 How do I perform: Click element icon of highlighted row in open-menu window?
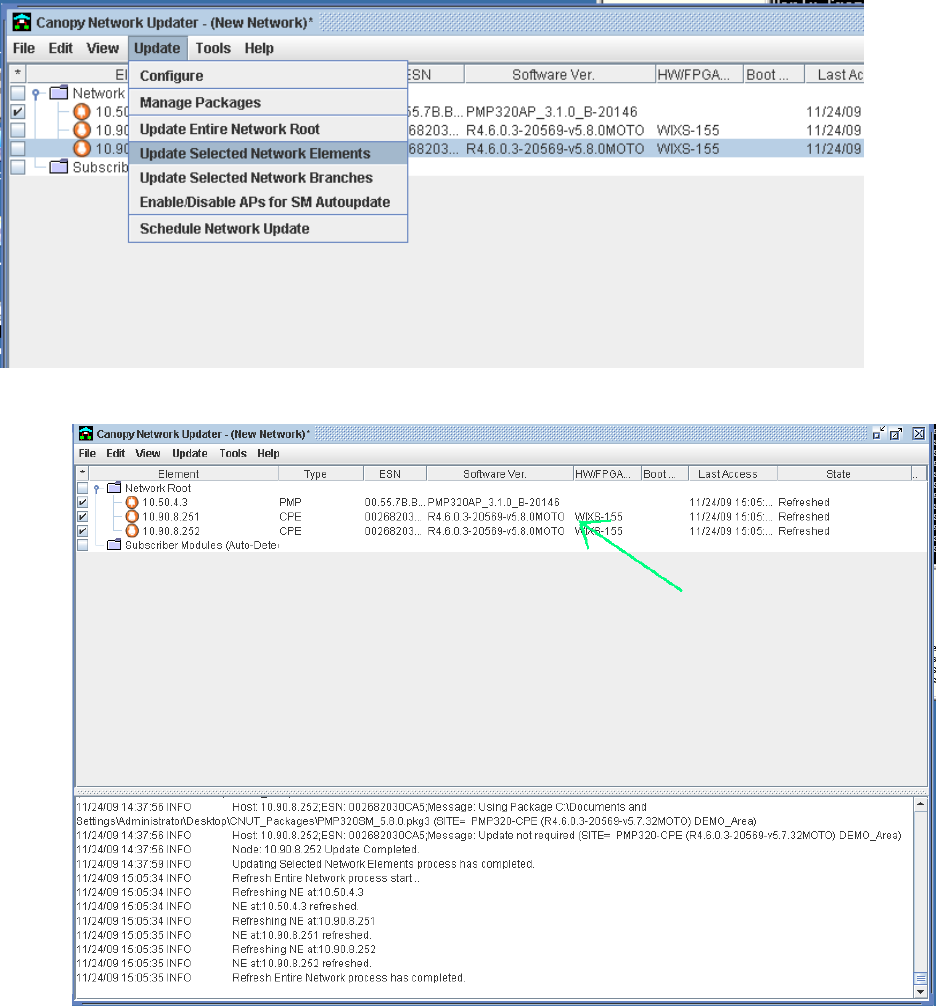81,149
